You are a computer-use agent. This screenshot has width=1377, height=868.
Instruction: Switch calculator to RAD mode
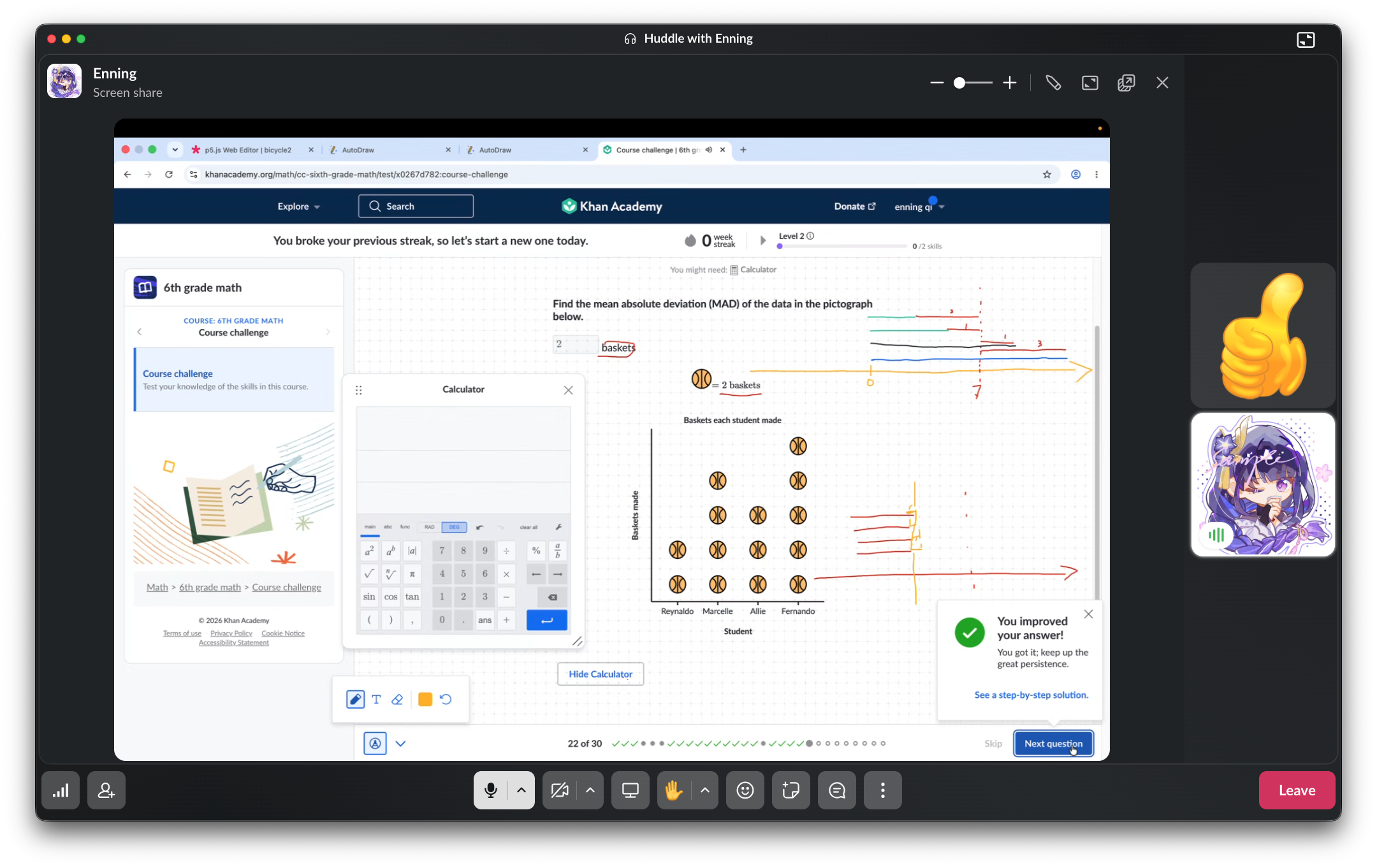pyautogui.click(x=430, y=528)
